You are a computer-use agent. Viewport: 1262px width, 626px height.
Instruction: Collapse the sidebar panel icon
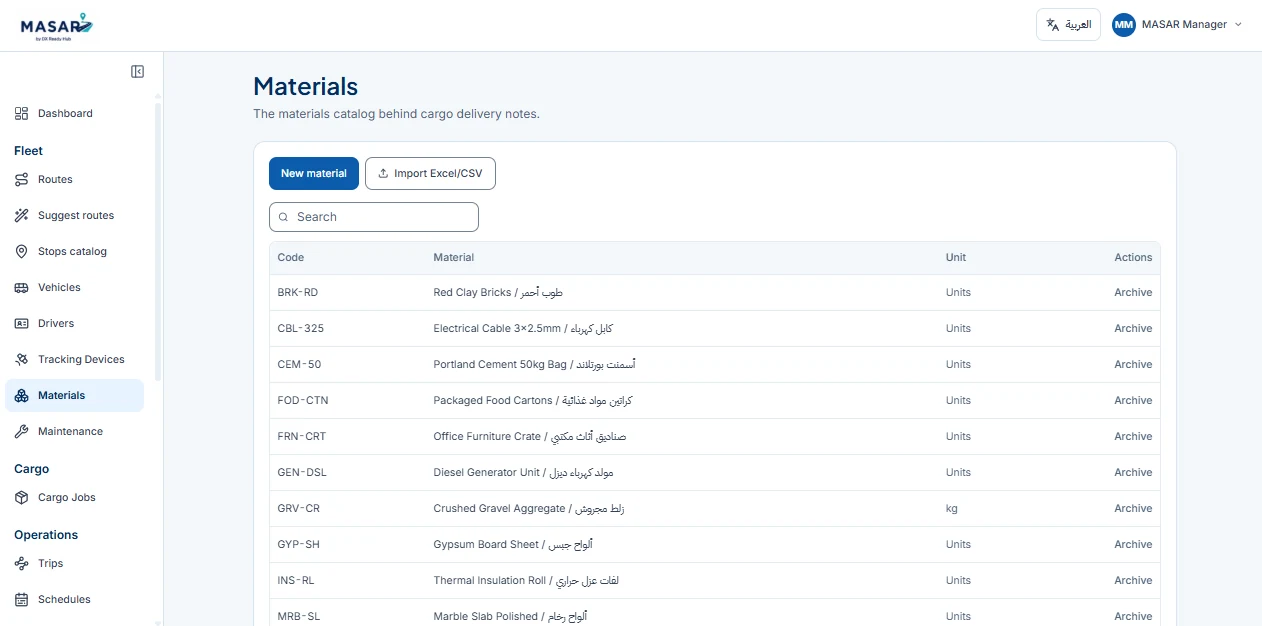point(138,72)
